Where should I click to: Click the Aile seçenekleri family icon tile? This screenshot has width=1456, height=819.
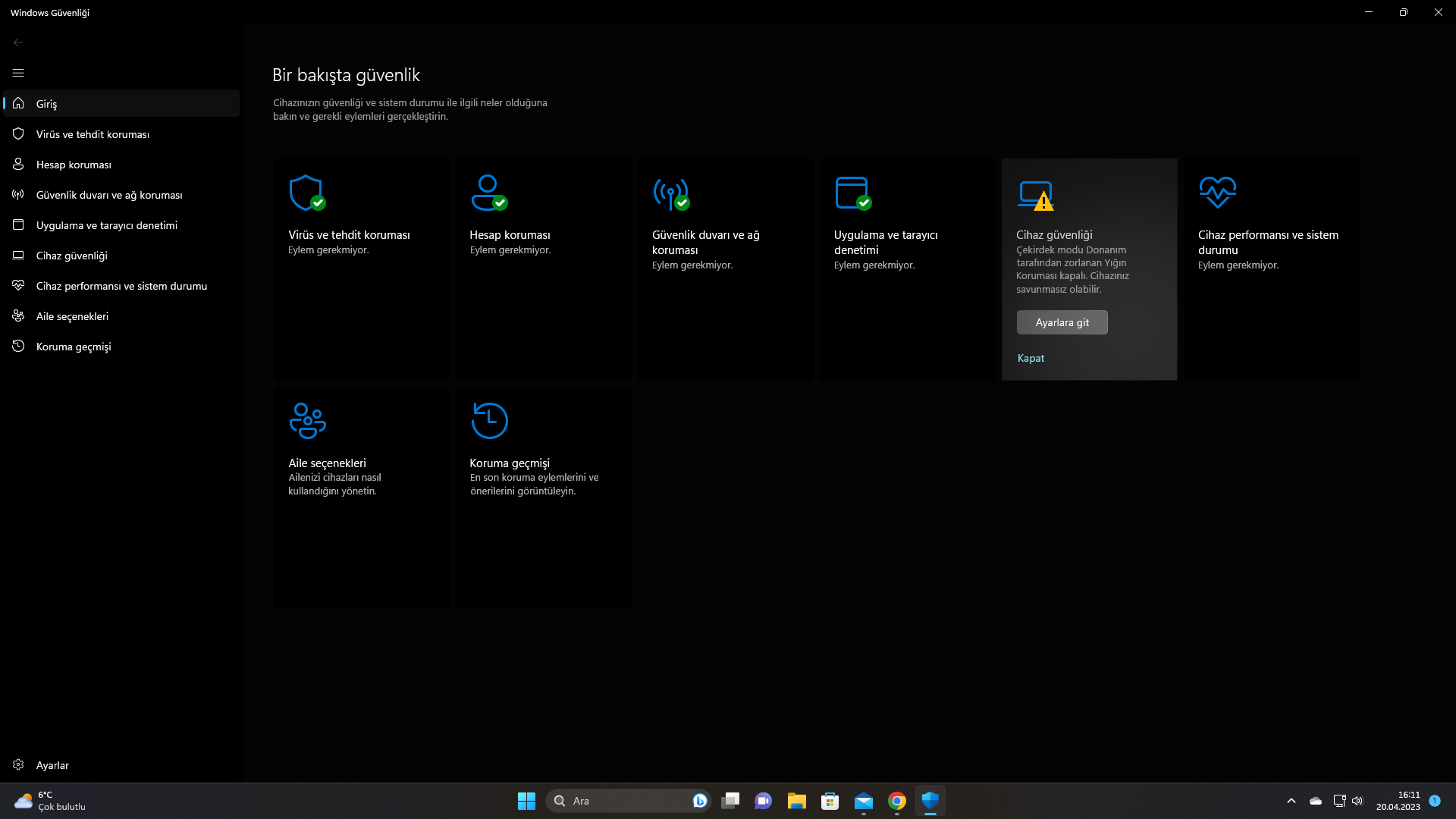click(x=307, y=421)
